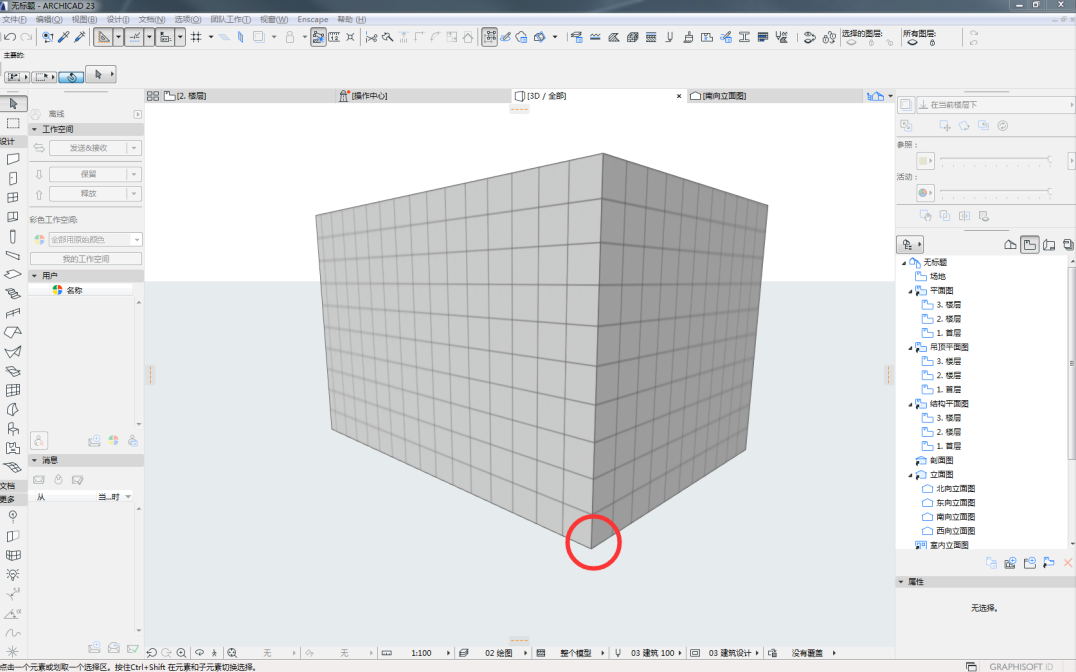Select the Marquee tool in the toolbox

click(13, 124)
